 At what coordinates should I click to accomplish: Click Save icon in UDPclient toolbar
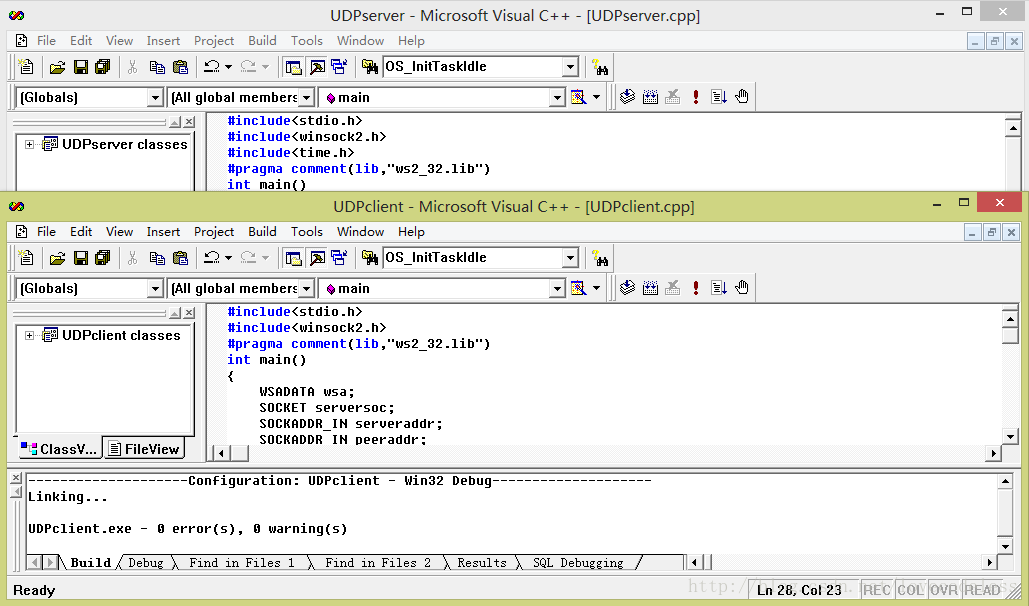tap(81, 258)
